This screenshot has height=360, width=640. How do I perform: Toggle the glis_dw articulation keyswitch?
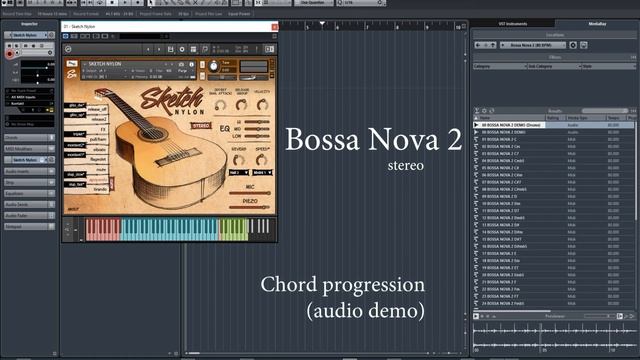(76, 105)
